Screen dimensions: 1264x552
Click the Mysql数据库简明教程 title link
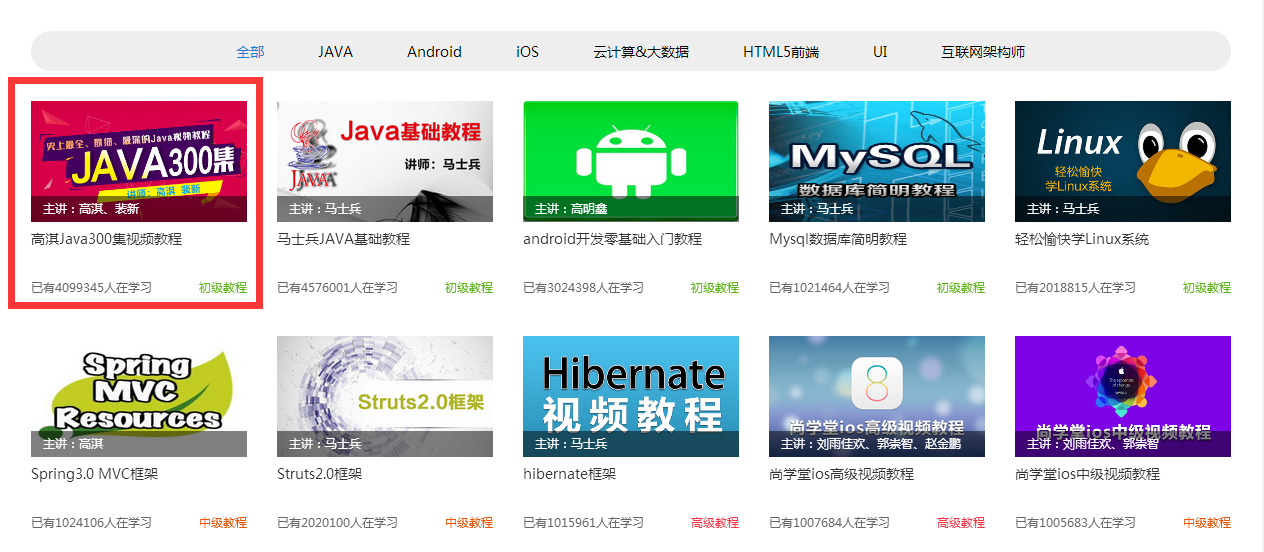tap(837, 240)
